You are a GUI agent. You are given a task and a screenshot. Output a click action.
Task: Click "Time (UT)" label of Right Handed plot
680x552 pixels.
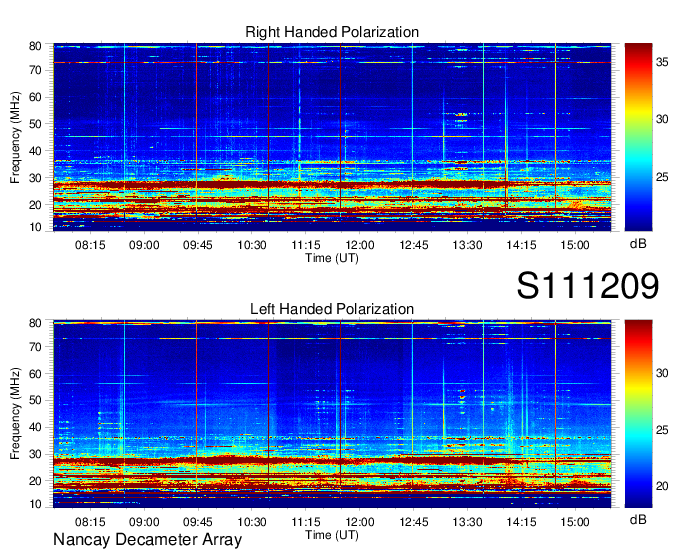tap(332, 258)
